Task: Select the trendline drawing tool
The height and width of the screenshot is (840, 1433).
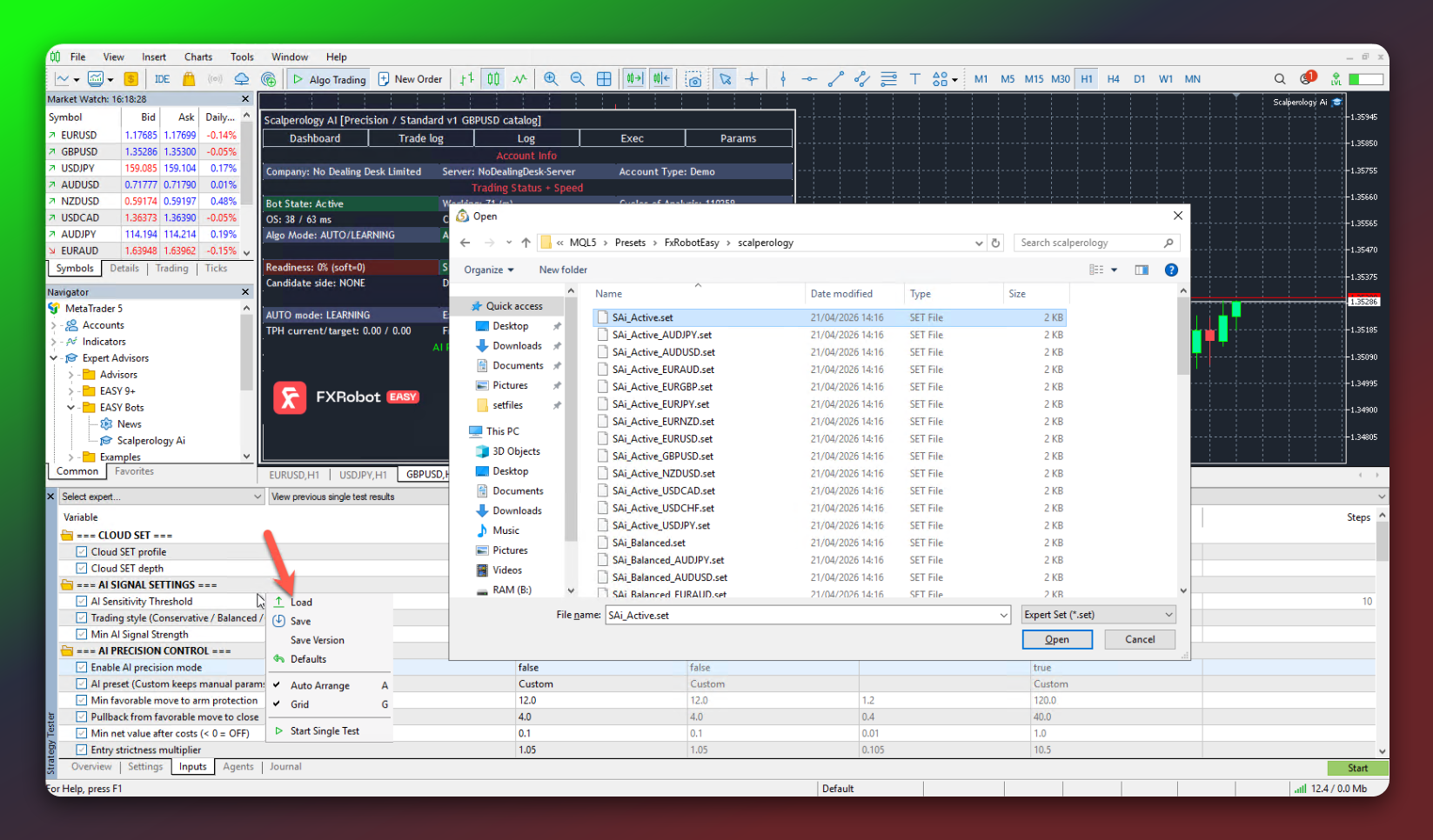Action: pos(835,78)
